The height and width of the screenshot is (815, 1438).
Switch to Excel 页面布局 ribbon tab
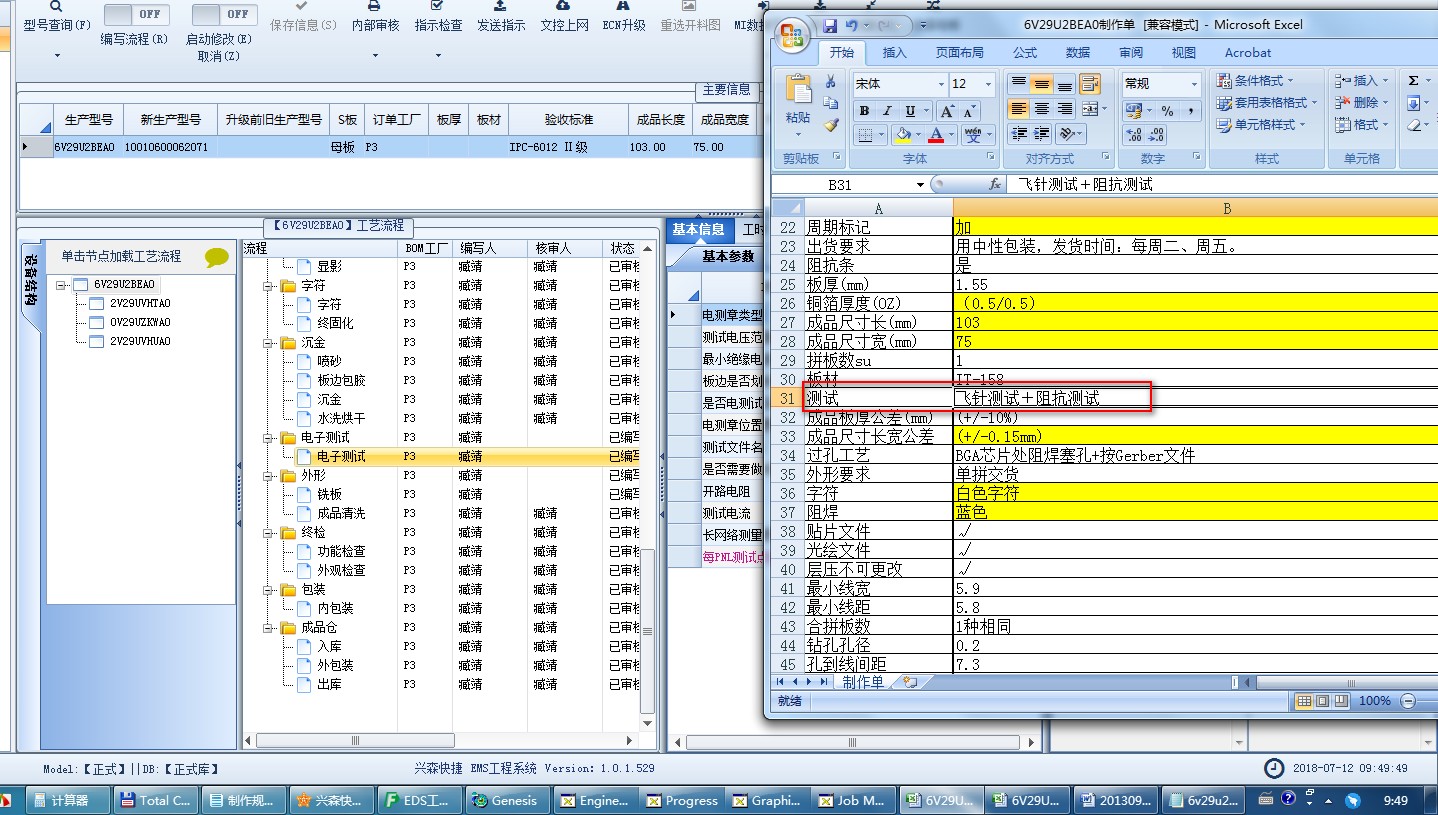[960, 53]
